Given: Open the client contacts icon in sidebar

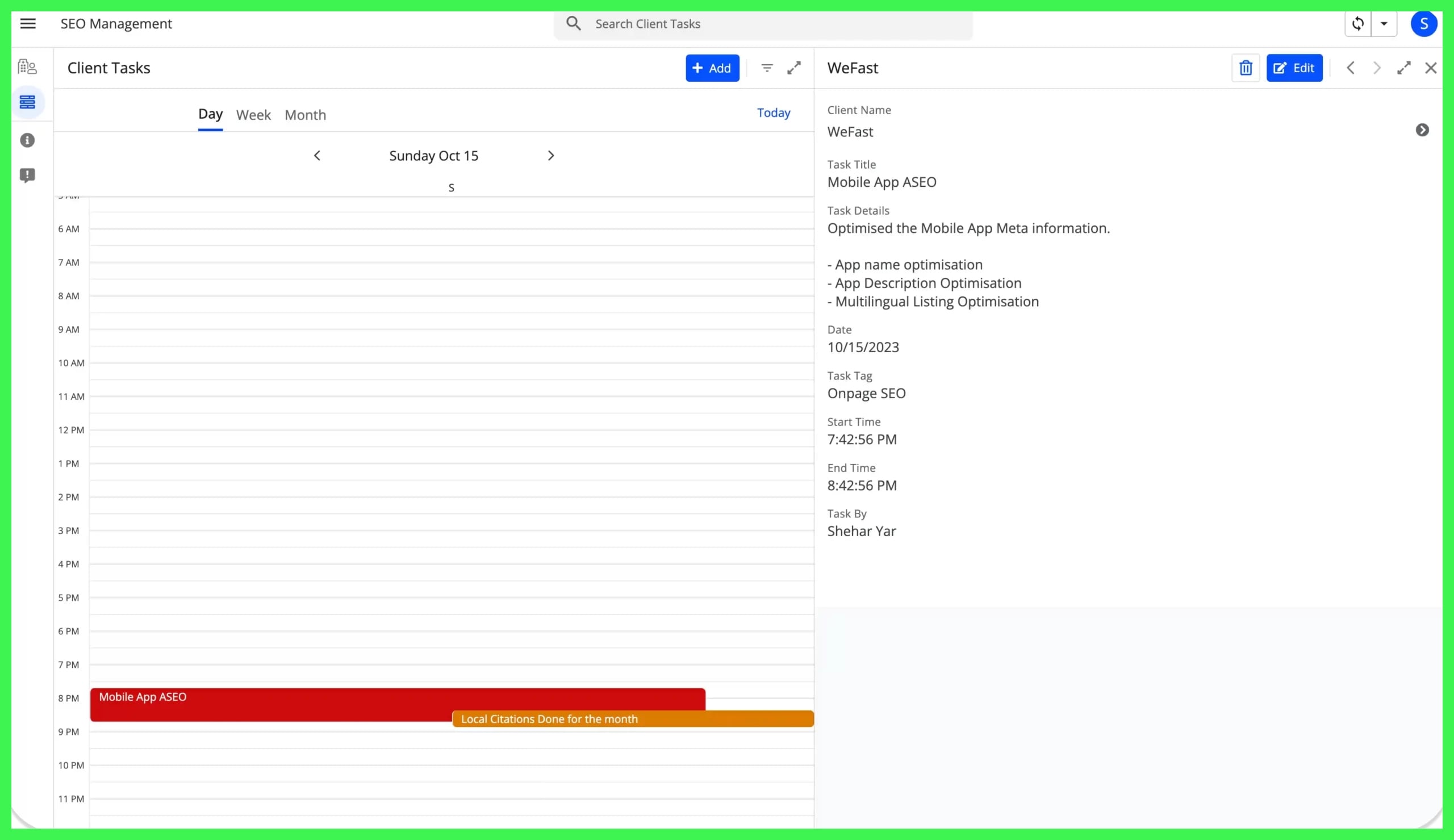Looking at the screenshot, I should point(27,66).
